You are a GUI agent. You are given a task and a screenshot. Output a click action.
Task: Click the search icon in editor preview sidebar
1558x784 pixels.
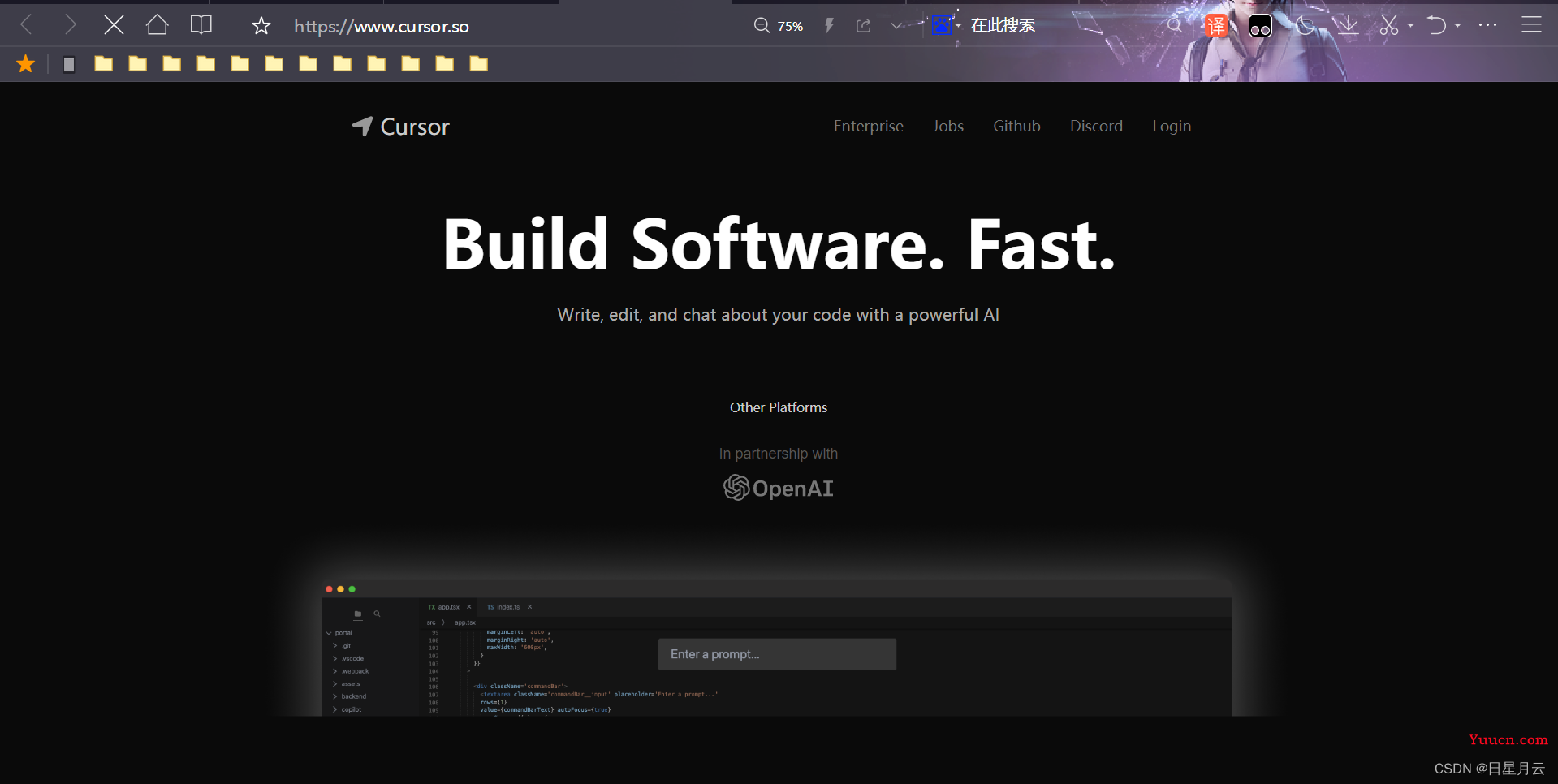pyautogui.click(x=377, y=614)
